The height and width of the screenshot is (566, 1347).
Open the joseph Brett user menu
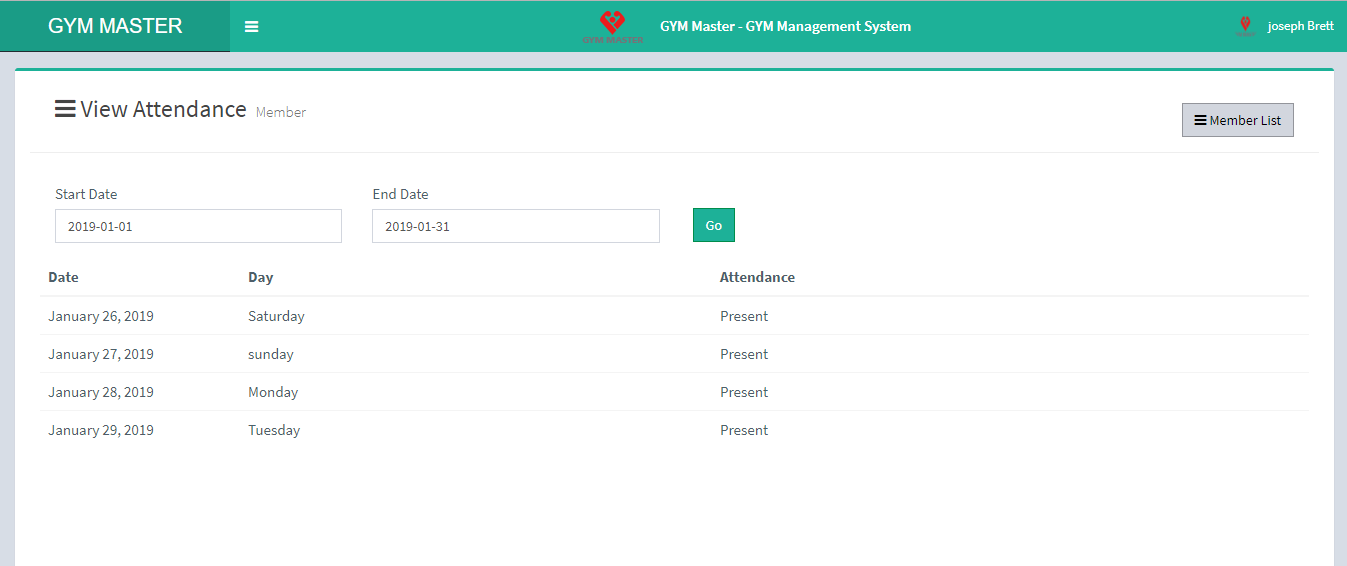(x=1300, y=26)
